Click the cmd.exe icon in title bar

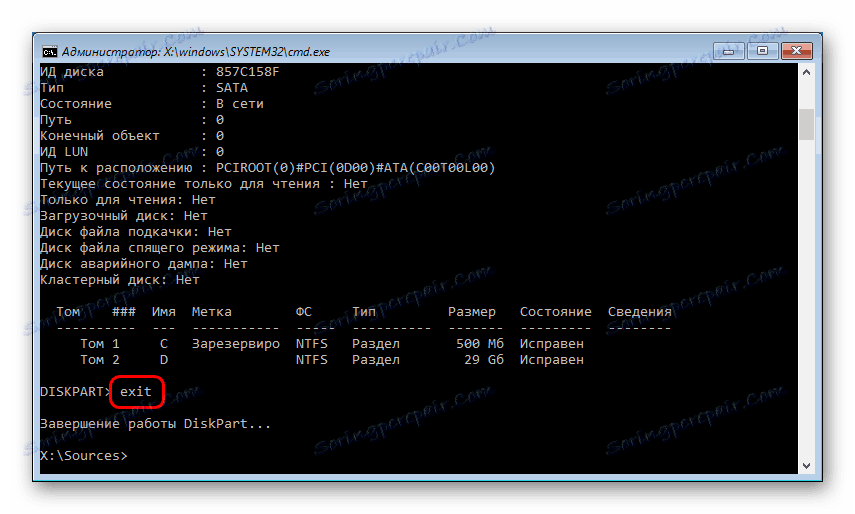50,52
